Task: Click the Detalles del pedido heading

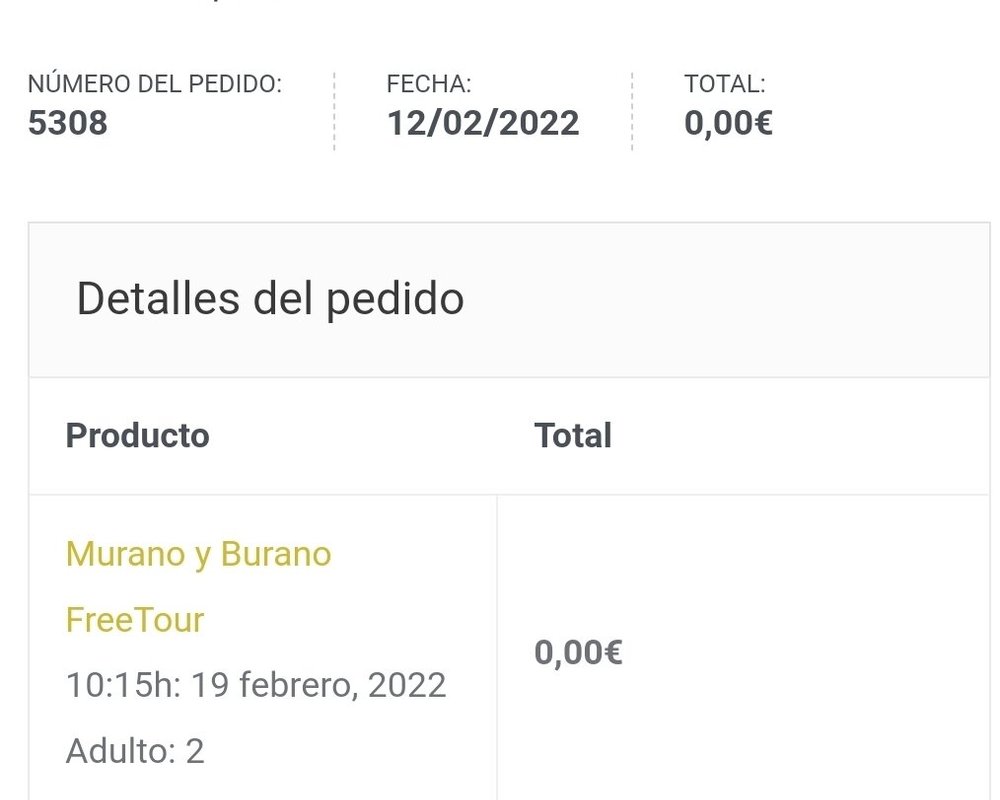Action: 270,299
